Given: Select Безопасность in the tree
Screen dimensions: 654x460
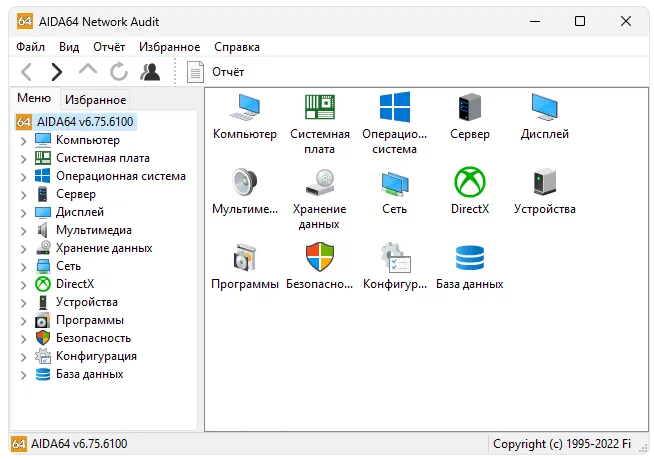Looking at the screenshot, I should click(x=93, y=338).
